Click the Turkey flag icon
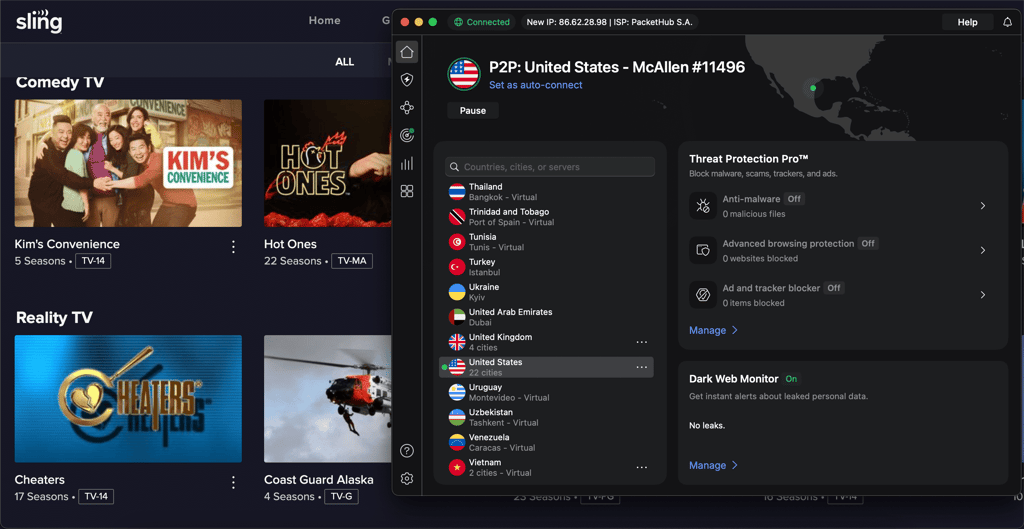 [457, 267]
